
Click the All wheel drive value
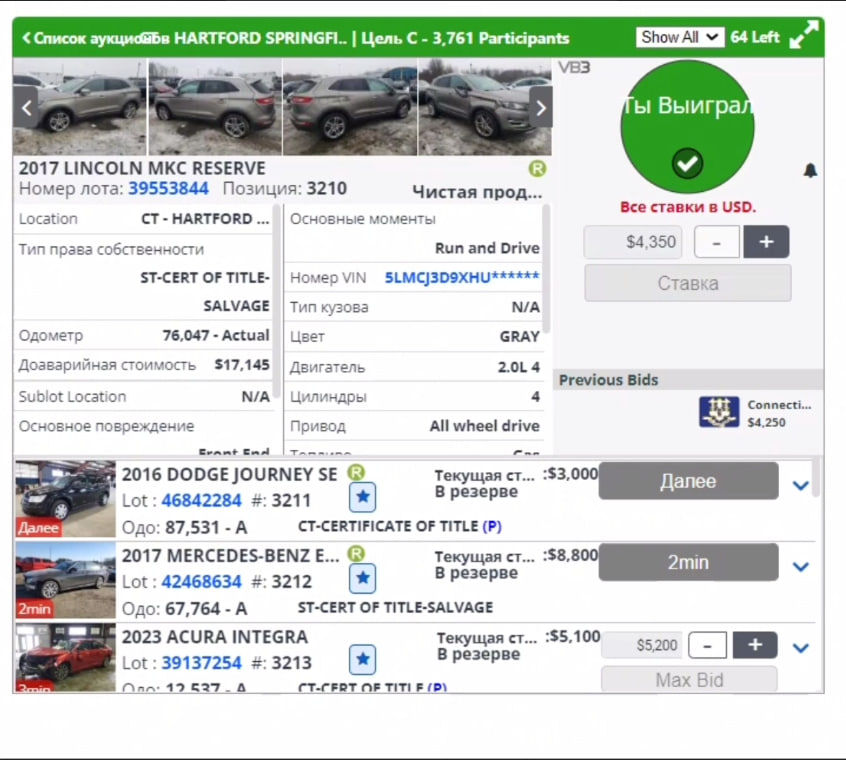(x=485, y=426)
